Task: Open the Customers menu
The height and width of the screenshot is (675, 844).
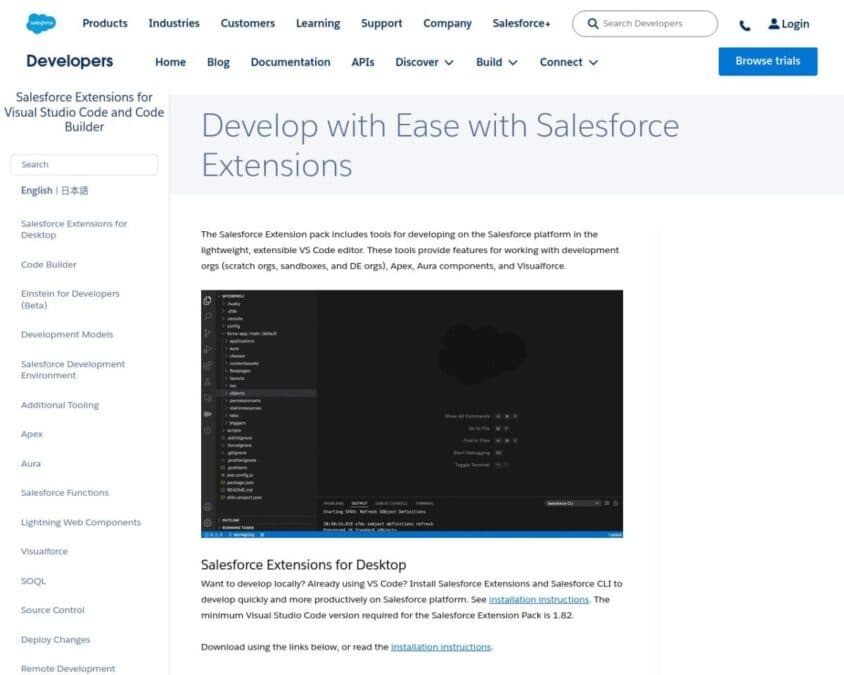Action: (248, 23)
